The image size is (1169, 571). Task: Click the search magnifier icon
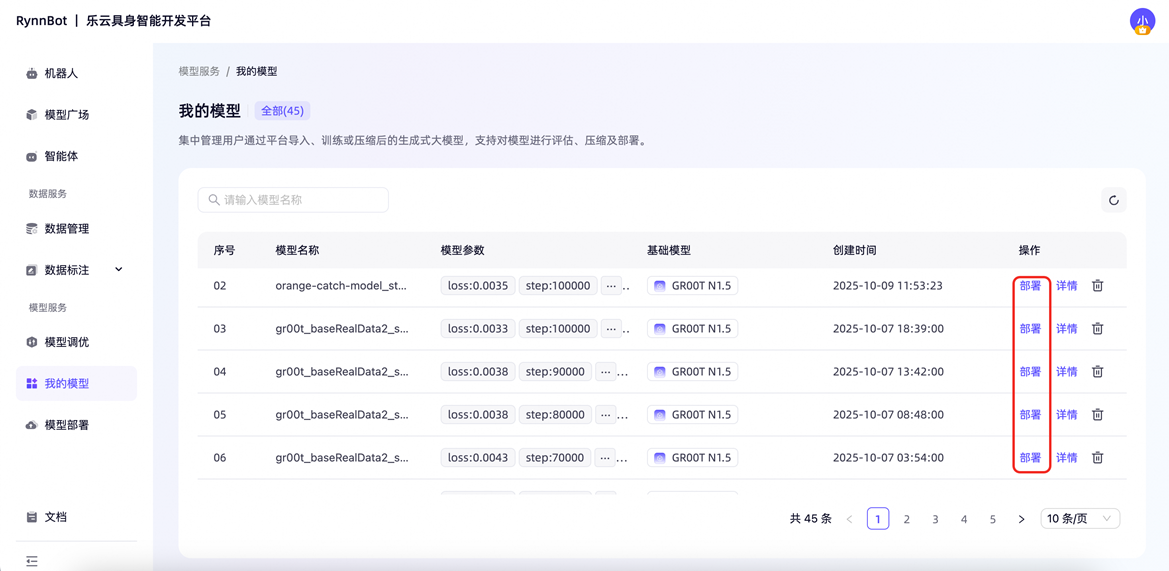(x=214, y=200)
